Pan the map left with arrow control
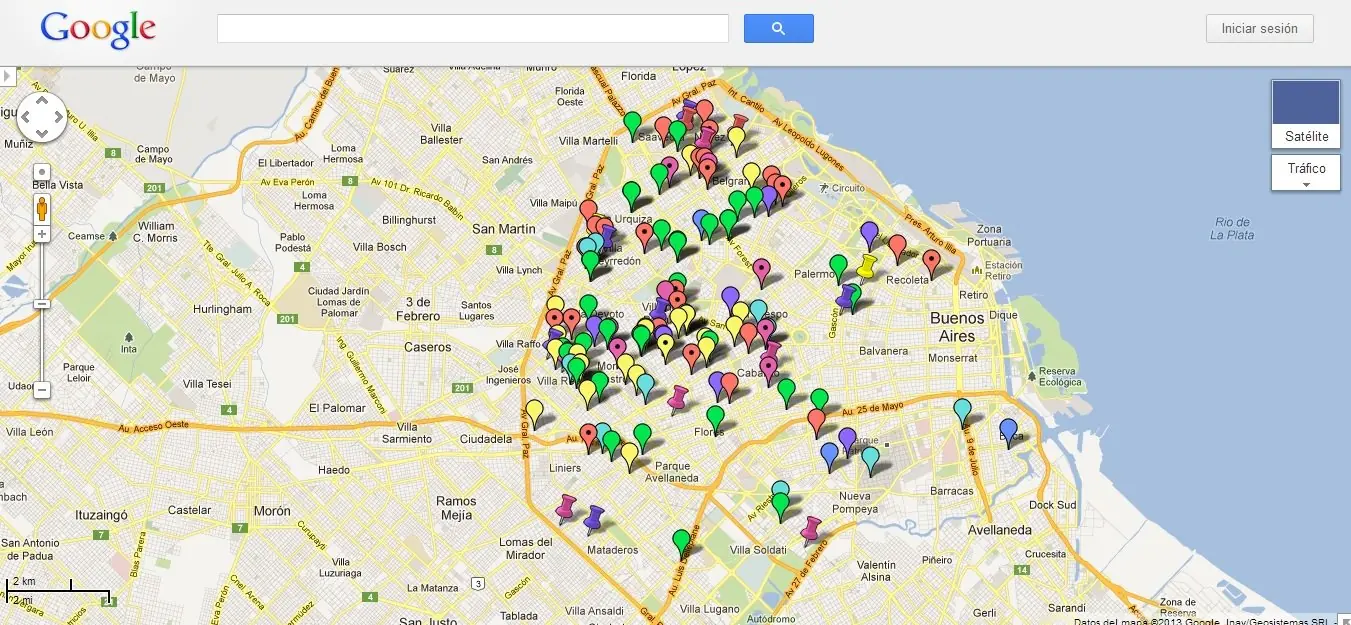The height and width of the screenshot is (625, 1351). coord(27,117)
